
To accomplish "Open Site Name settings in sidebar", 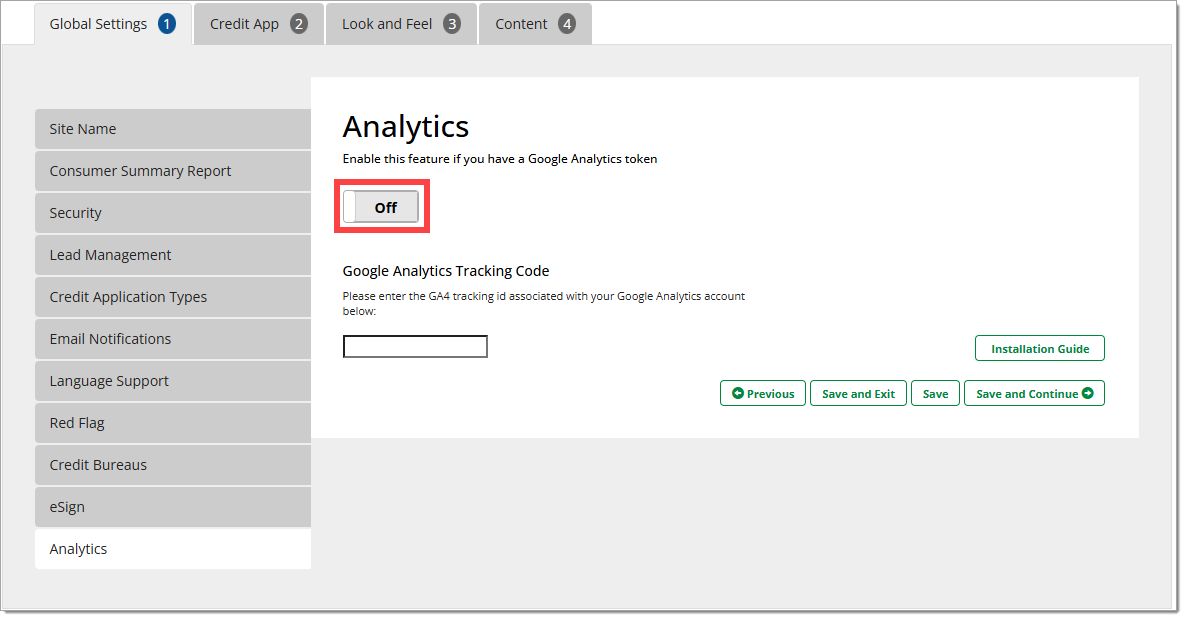I will (x=172, y=129).
